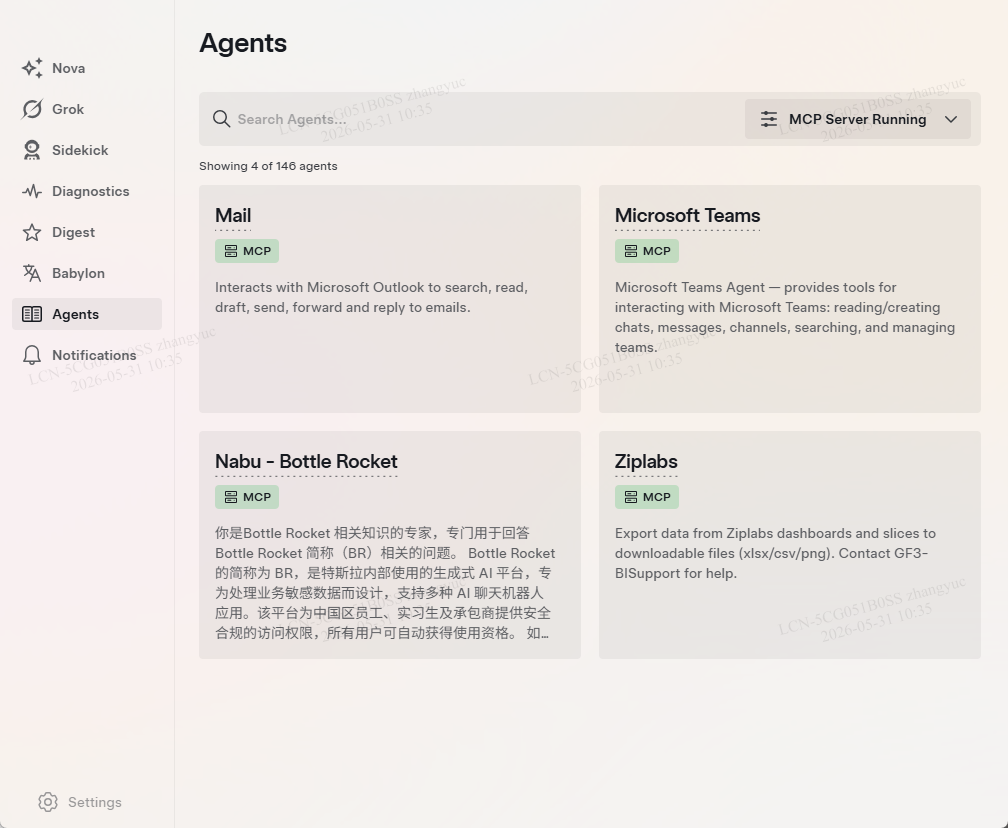1008x828 pixels.
Task: Click the Sidekick robot icon
Action: tap(32, 150)
